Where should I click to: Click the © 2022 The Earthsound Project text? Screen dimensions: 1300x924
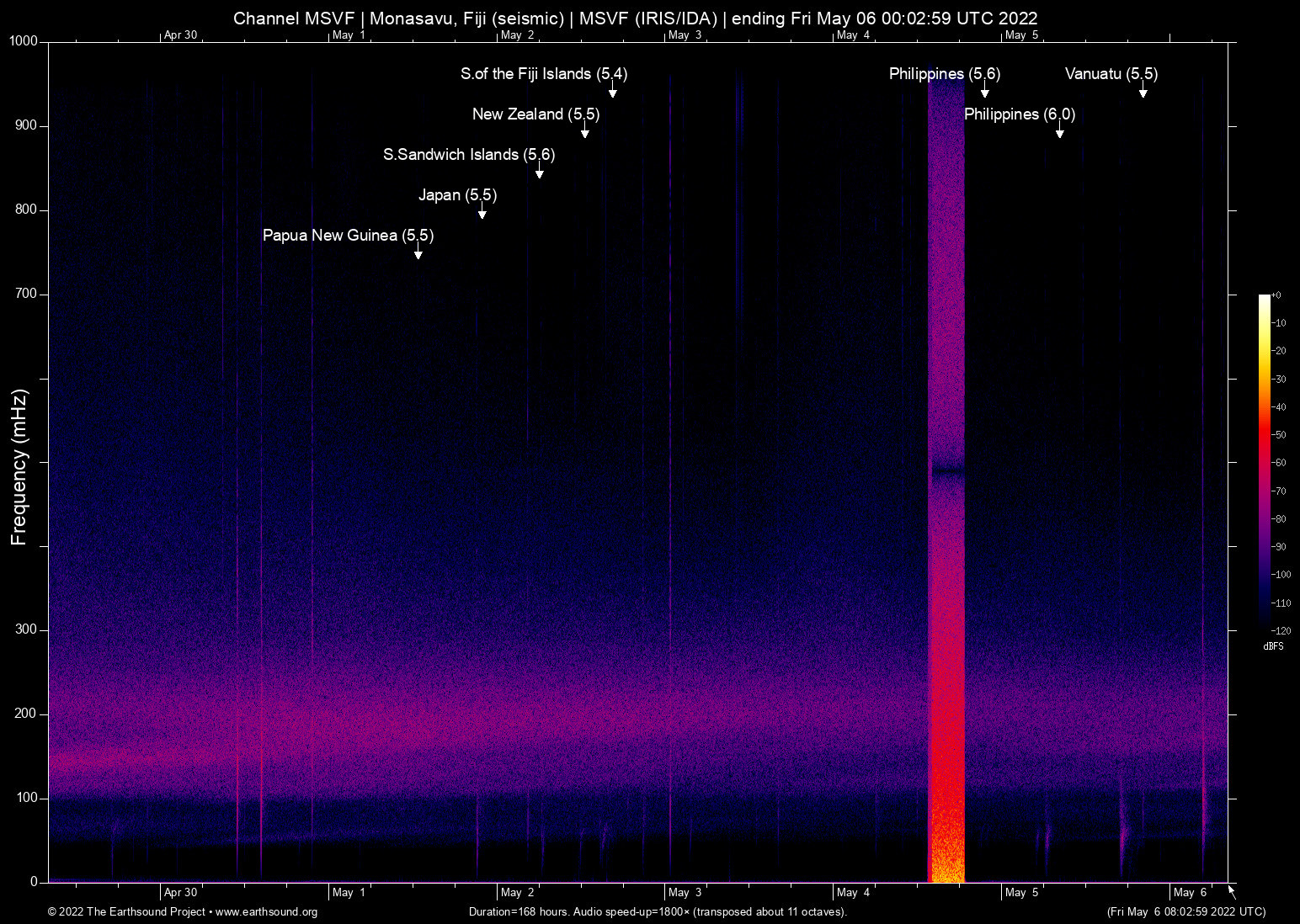point(127,912)
